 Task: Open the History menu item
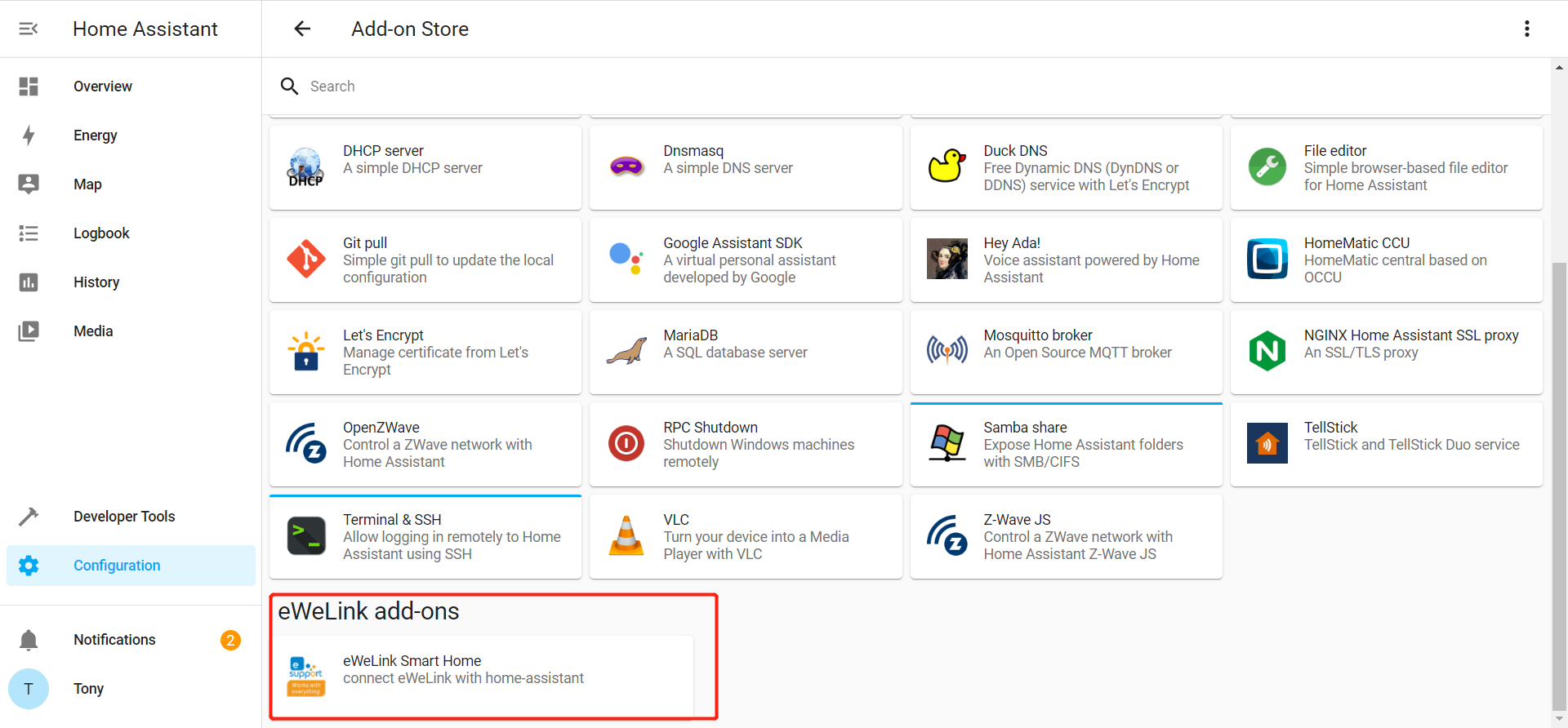(131, 282)
